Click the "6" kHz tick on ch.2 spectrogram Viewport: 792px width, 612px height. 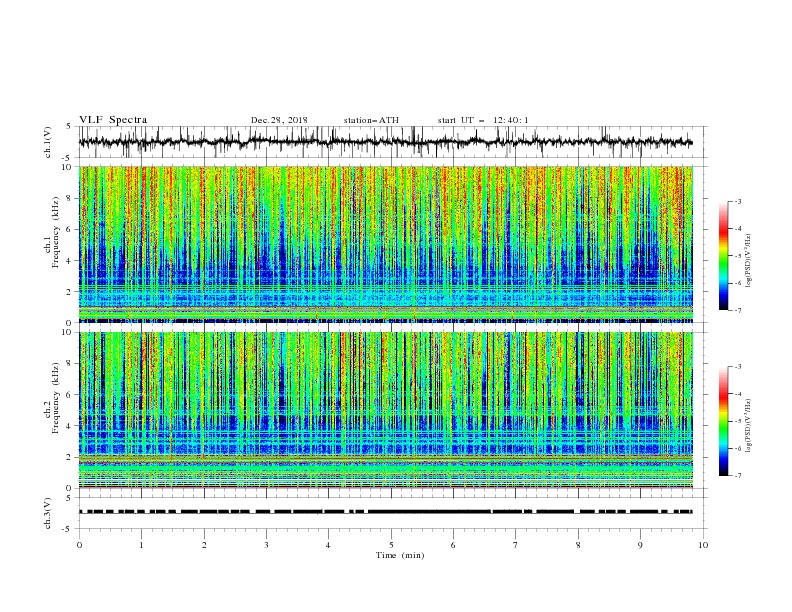70,395
